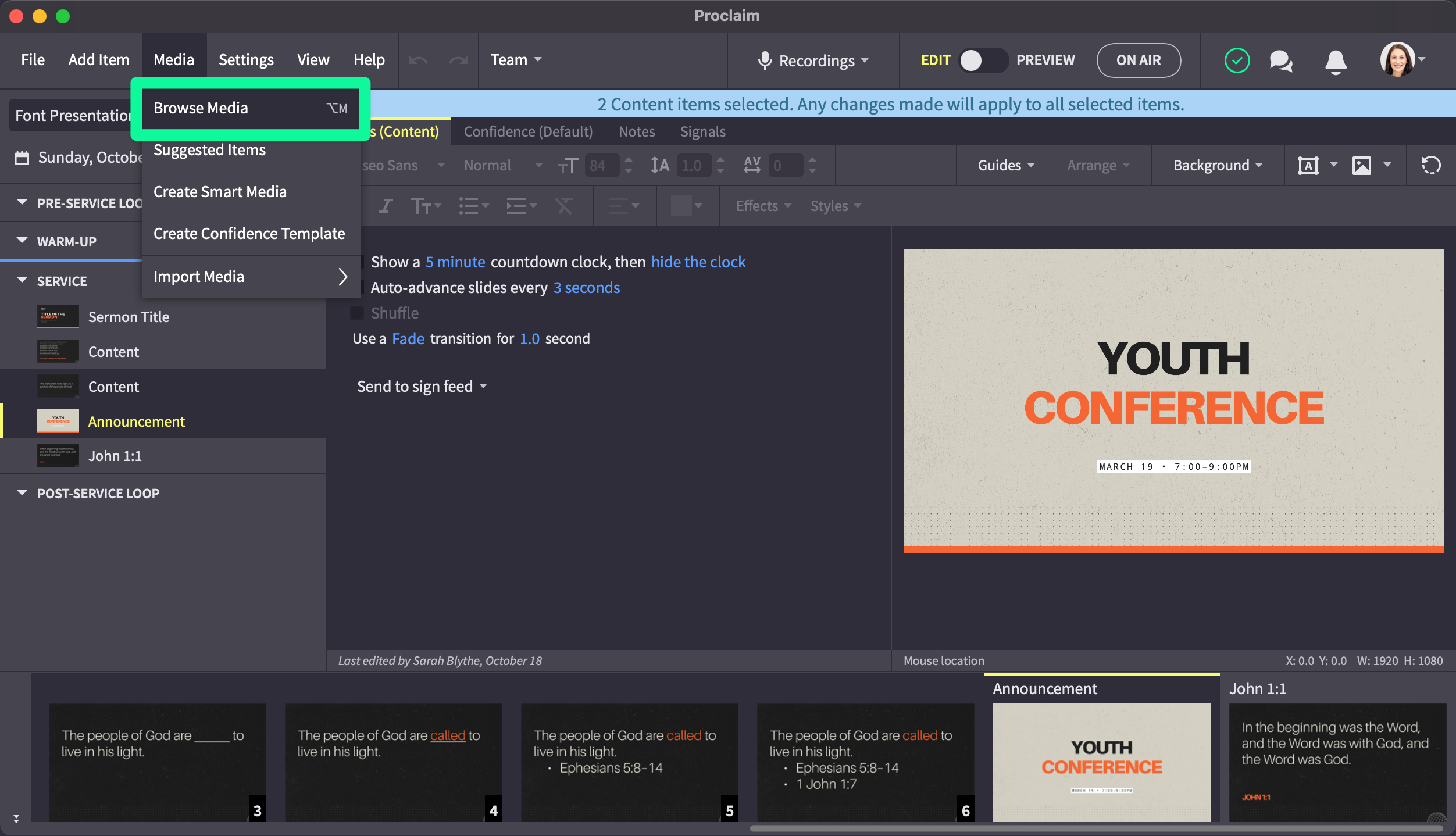
Task: Select the John 1:1 slide thumbnail
Action: click(1337, 762)
